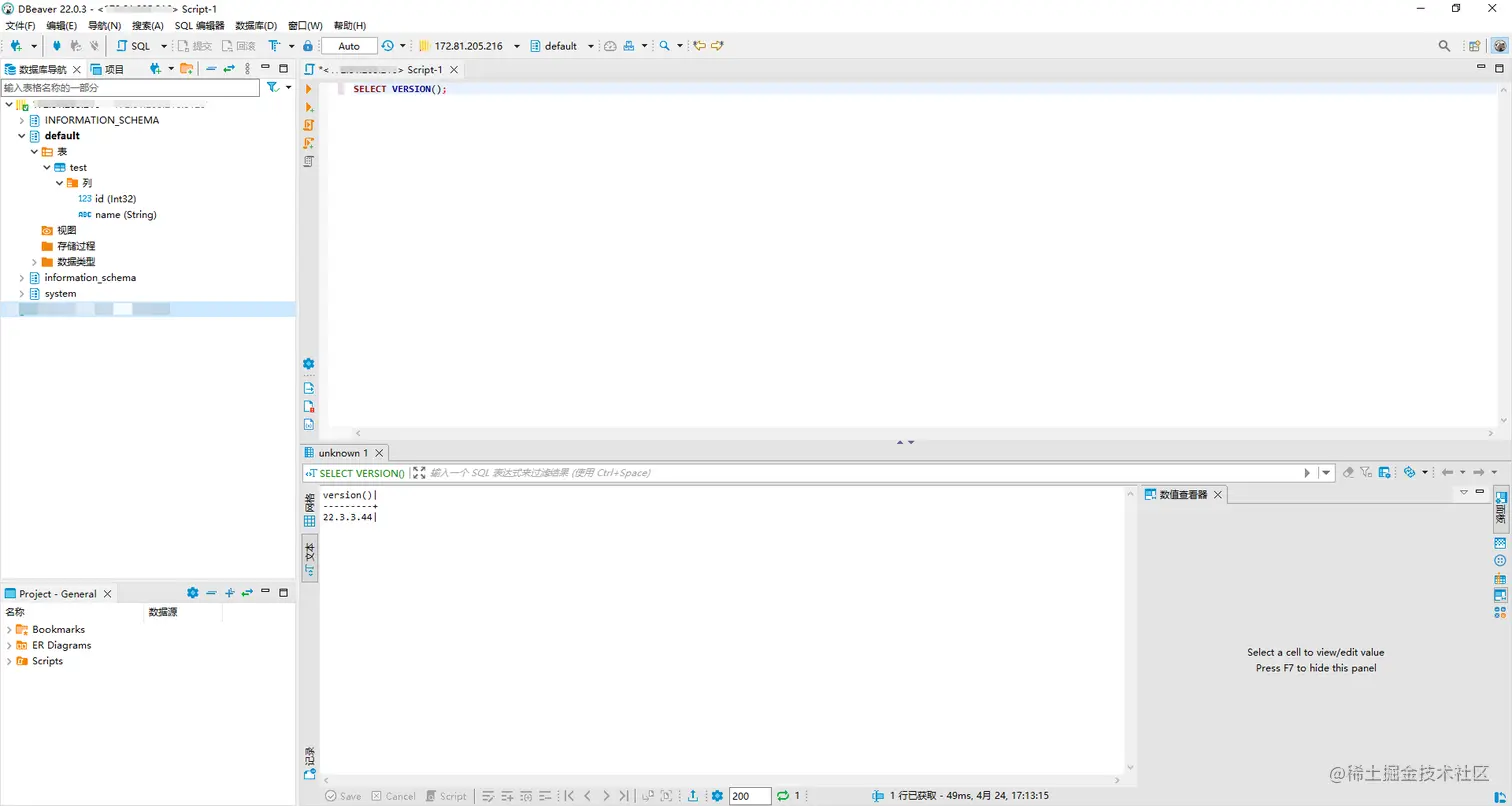Open the 编辑(E) menu
Screen dimensions: 1512x806
[x=61, y=25]
